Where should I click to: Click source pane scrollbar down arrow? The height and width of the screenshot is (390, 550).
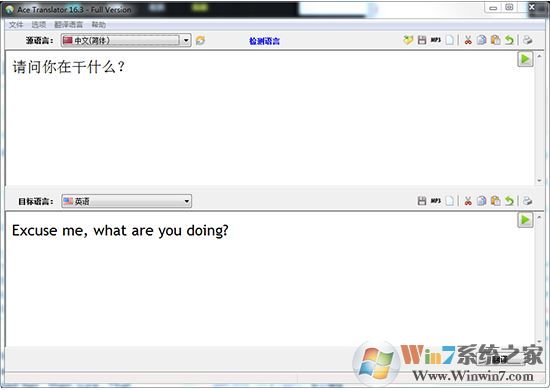539,181
